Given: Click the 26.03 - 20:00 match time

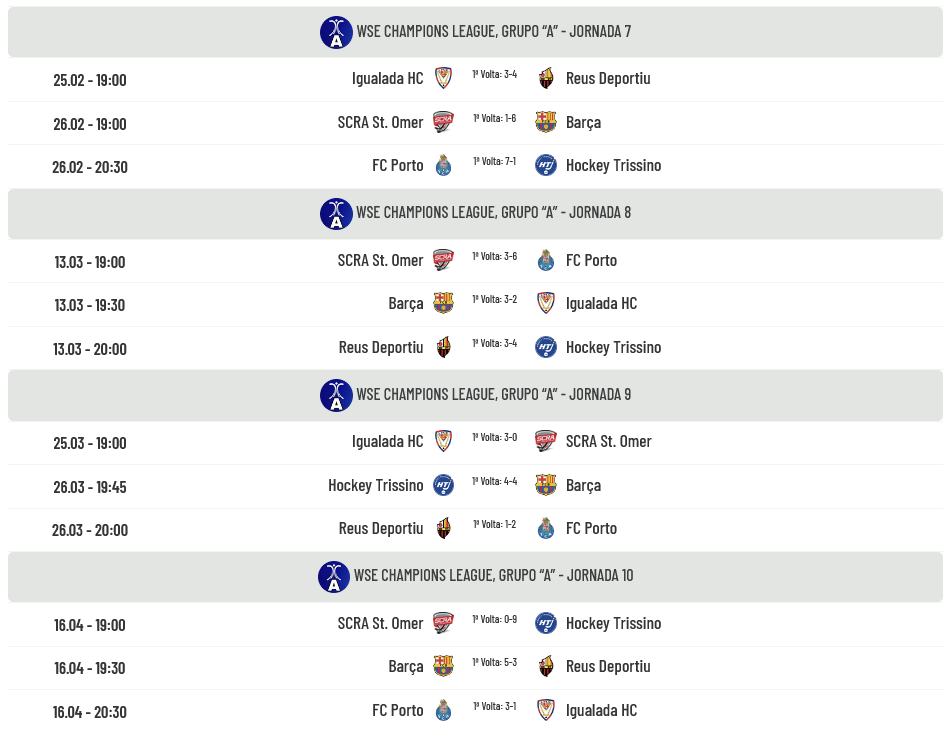Looking at the screenshot, I should [x=90, y=530].
